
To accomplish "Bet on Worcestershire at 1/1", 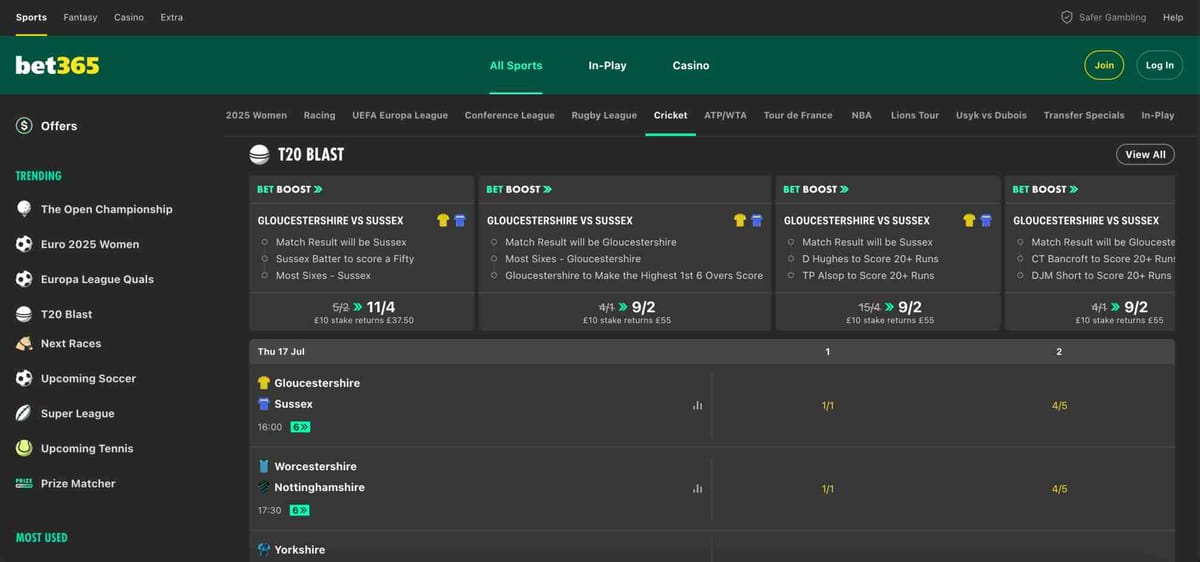I will point(827,489).
